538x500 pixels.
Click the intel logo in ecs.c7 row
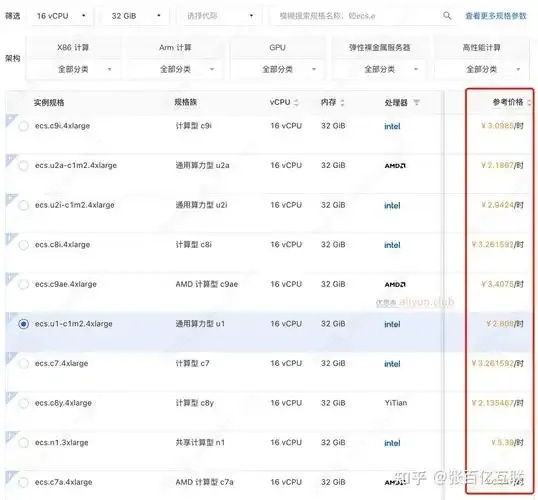coord(392,364)
